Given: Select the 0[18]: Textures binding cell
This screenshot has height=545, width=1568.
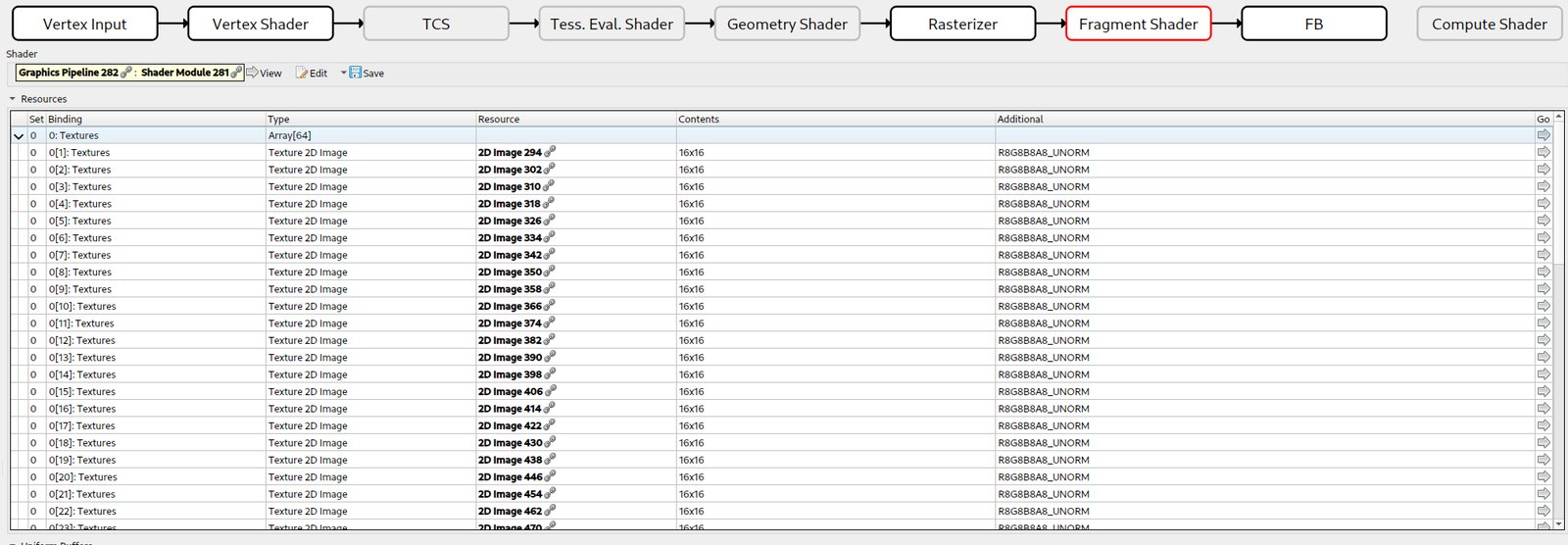Looking at the screenshot, I should (155, 443).
